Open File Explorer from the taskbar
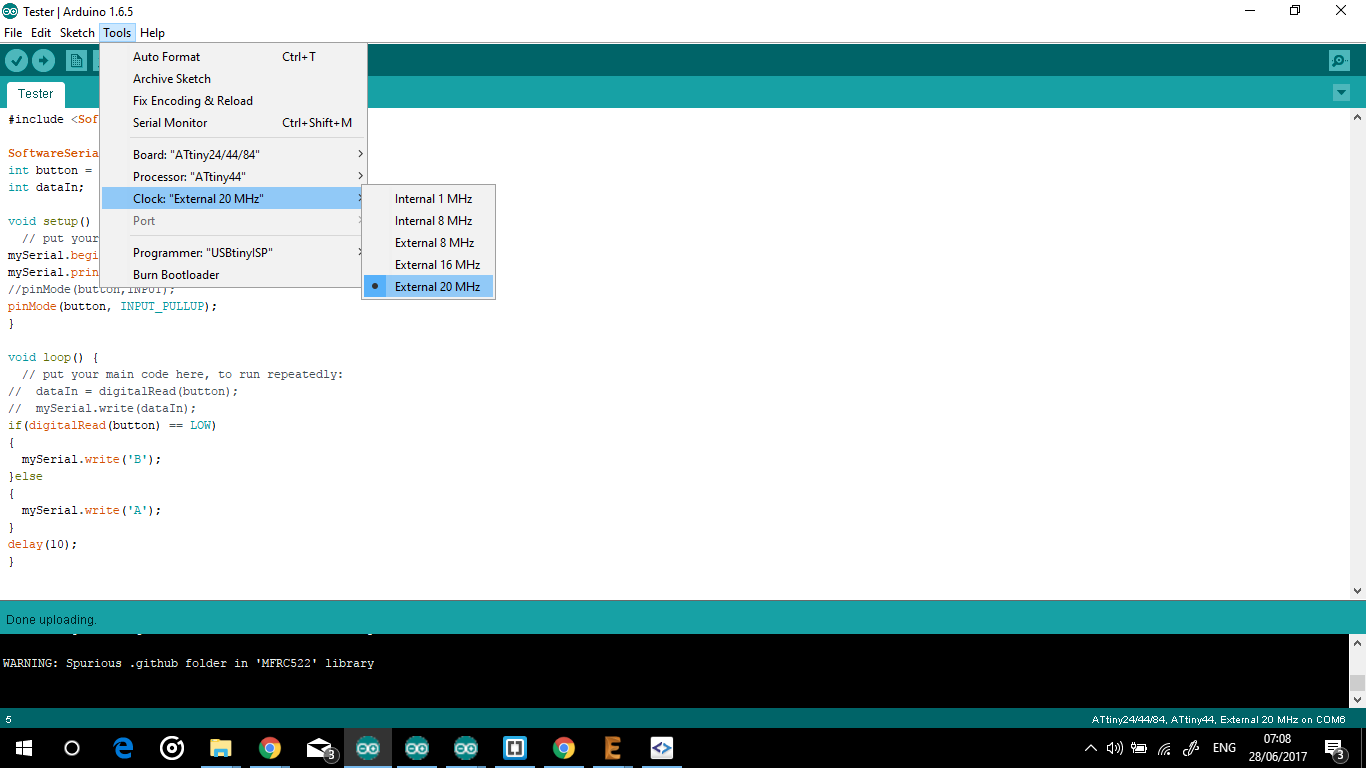1366x768 pixels. pyautogui.click(x=221, y=748)
